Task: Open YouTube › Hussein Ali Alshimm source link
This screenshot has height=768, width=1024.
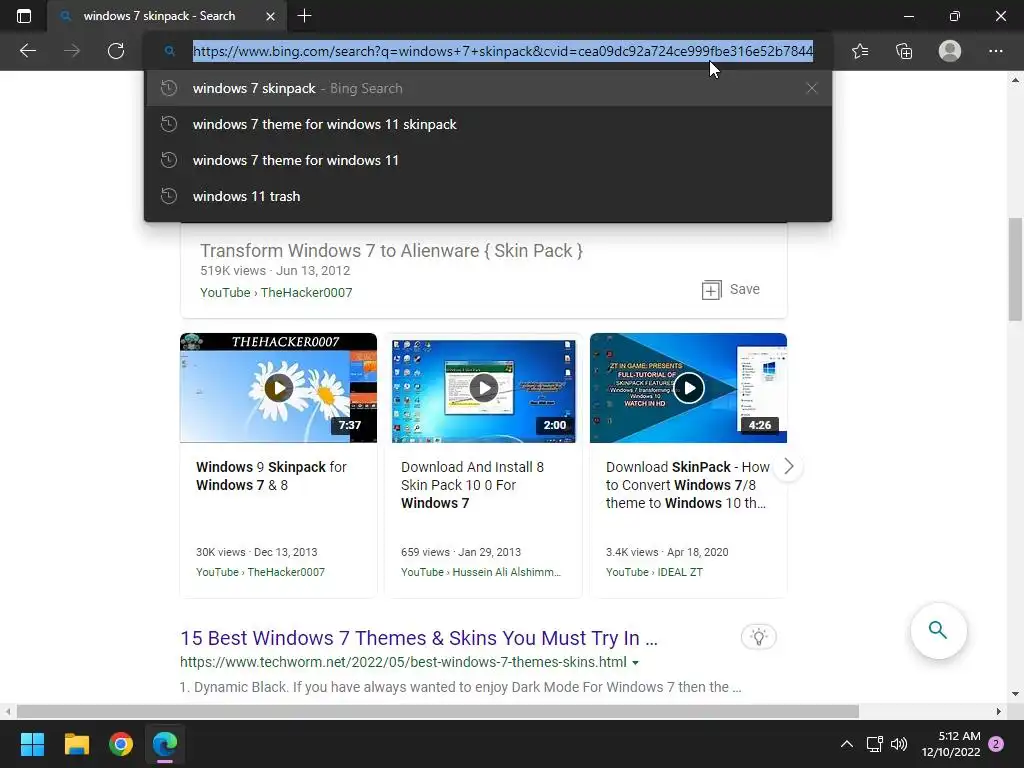Action: pos(481,572)
